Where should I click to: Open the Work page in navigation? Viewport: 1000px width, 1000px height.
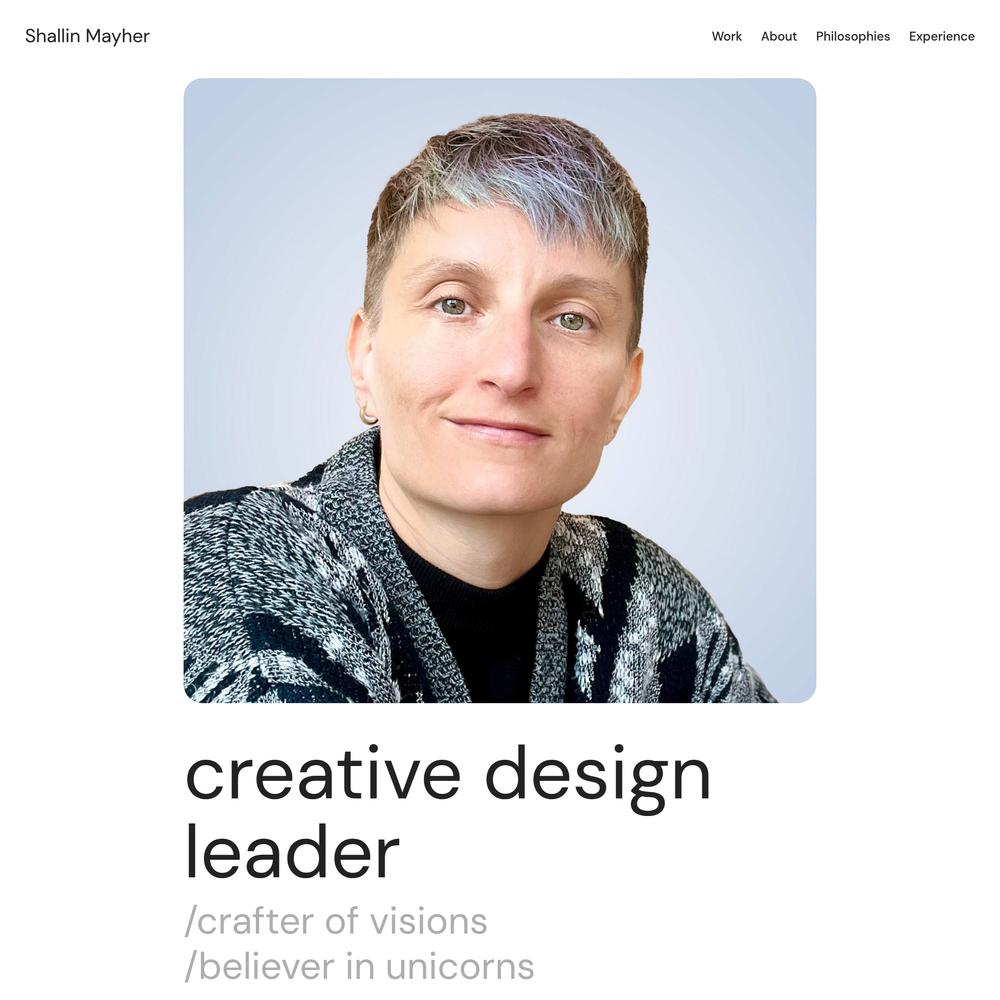click(x=726, y=36)
